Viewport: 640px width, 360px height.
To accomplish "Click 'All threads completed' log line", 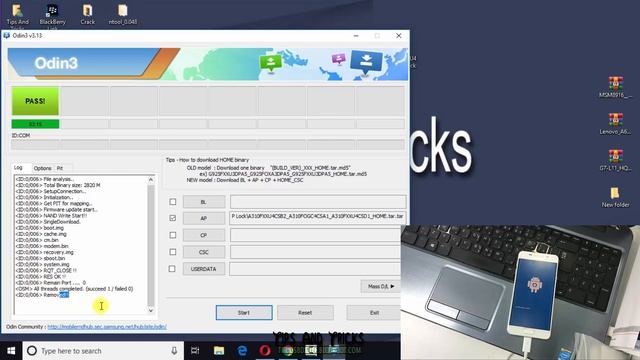I will [74, 289].
